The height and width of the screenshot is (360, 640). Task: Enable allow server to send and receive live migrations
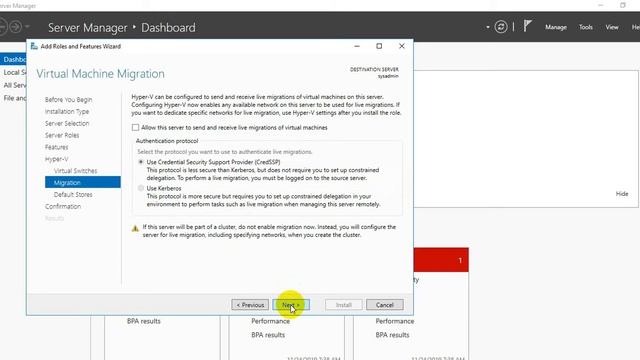click(x=135, y=127)
